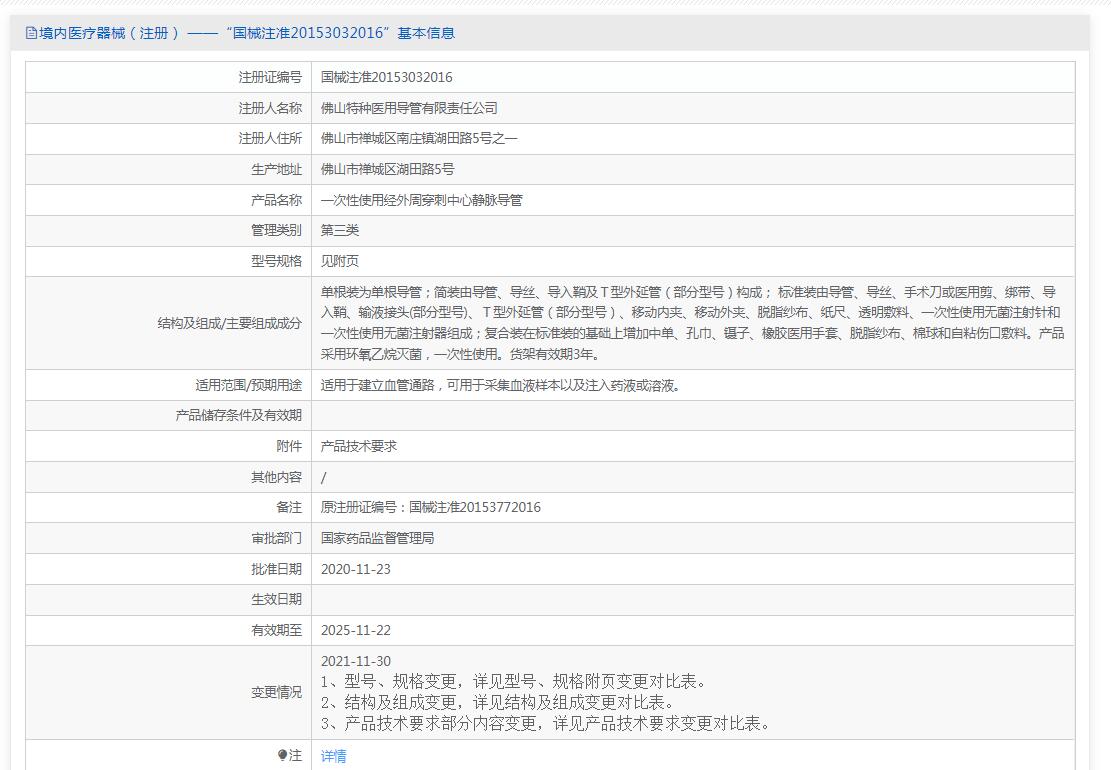Click the 变更情况 row label
The width and height of the screenshot is (1111, 770).
tap(276, 692)
